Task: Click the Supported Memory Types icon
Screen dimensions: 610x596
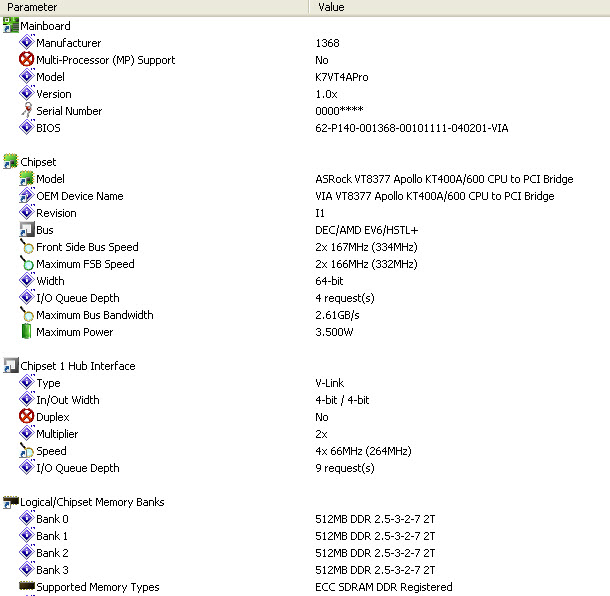Action: (x=27, y=587)
